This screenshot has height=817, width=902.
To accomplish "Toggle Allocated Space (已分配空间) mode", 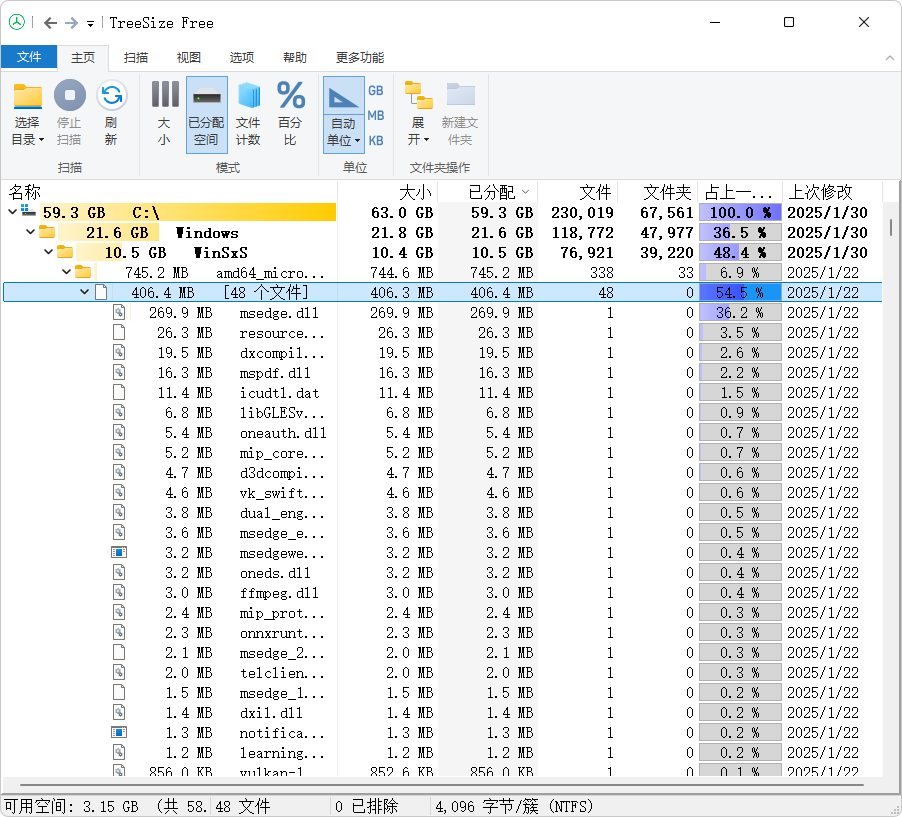I will [207, 114].
